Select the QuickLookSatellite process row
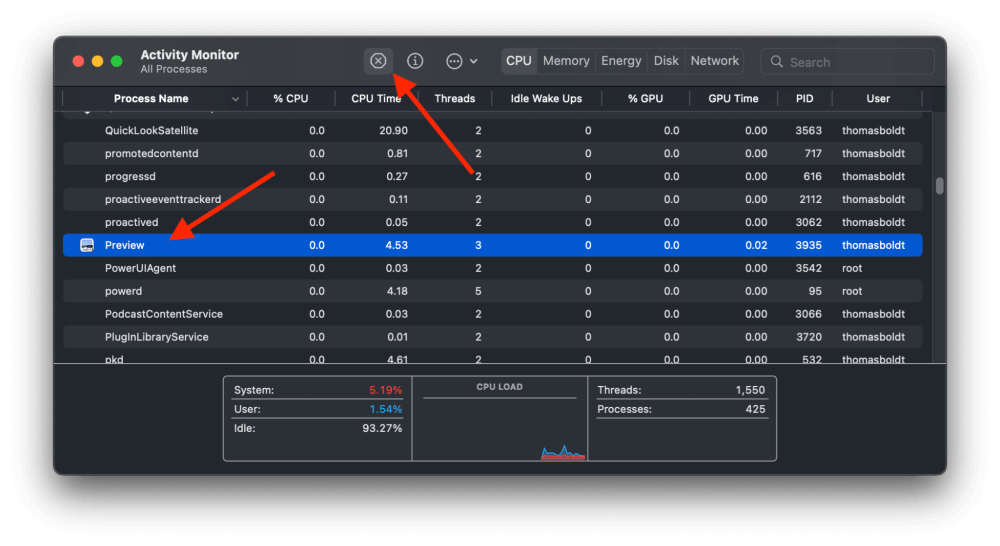 click(x=492, y=131)
